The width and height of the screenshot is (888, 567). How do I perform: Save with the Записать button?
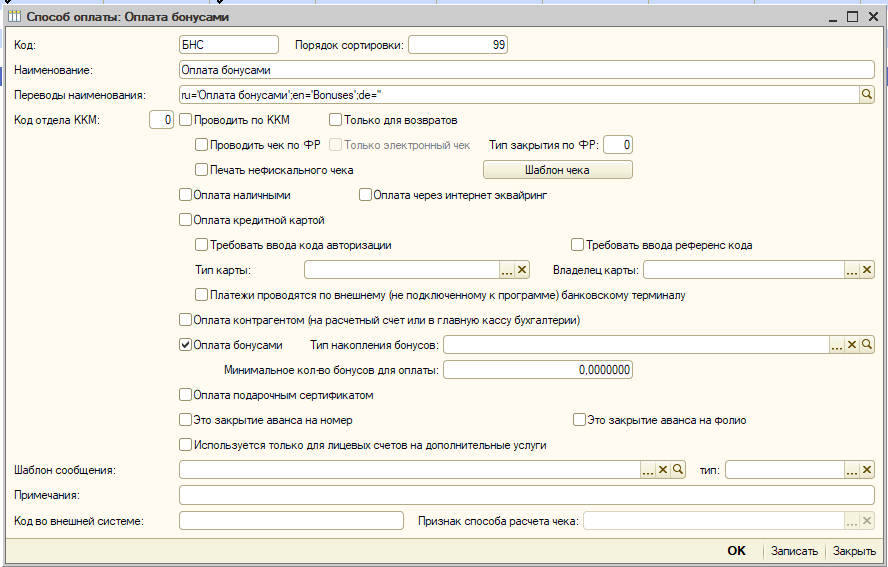pyautogui.click(x=794, y=551)
